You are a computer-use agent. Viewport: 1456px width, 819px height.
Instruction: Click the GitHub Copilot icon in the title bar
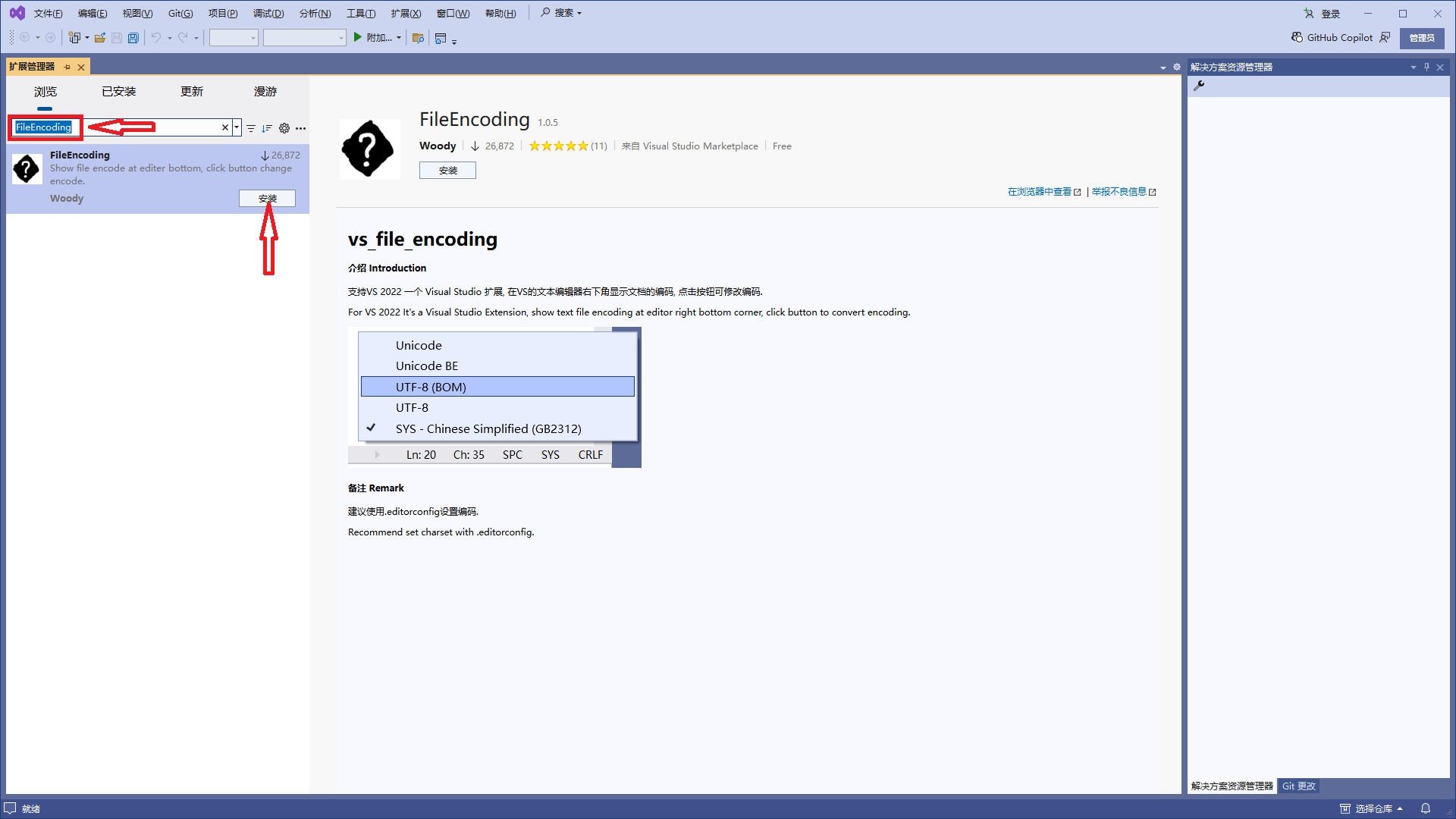point(1296,37)
